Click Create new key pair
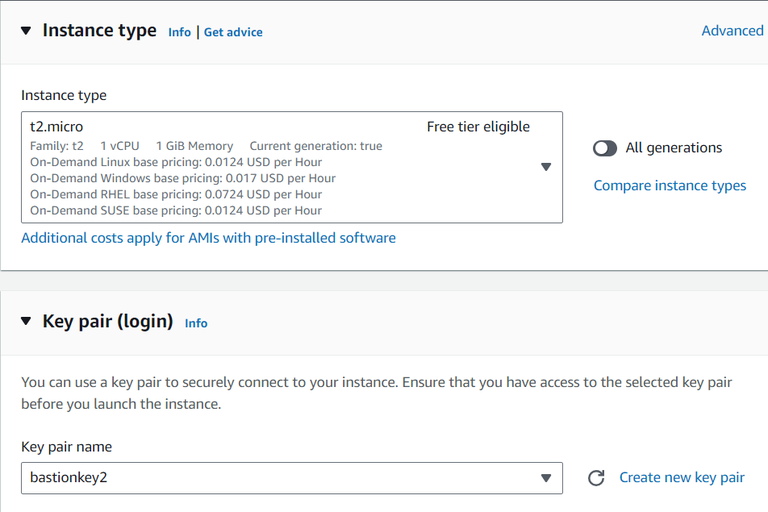This screenshot has height=512, width=768. click(x=682, y=477)
